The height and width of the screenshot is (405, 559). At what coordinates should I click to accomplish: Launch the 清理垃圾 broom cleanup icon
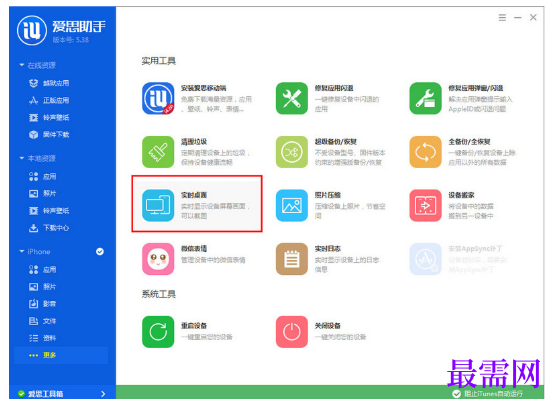(x=158, y=152)
